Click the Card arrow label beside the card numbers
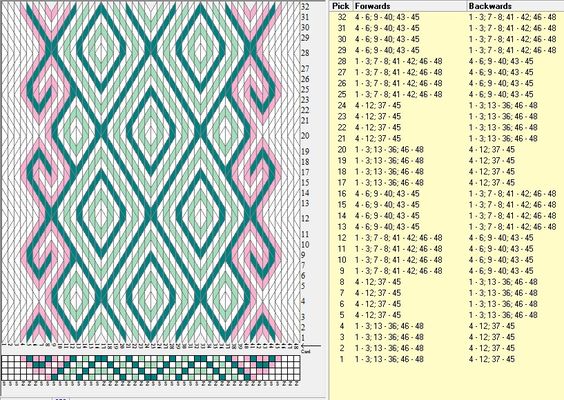 305,351
